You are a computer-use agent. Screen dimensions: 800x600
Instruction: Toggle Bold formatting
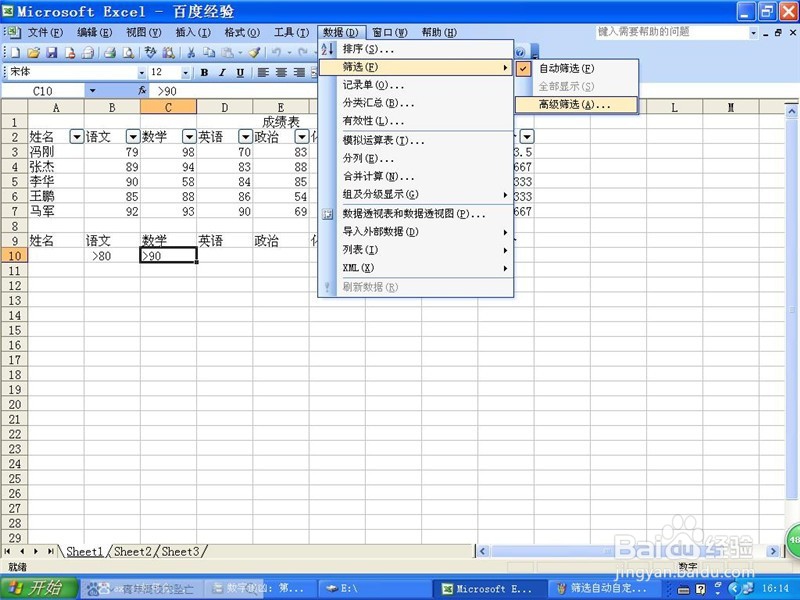coord(204,72)
